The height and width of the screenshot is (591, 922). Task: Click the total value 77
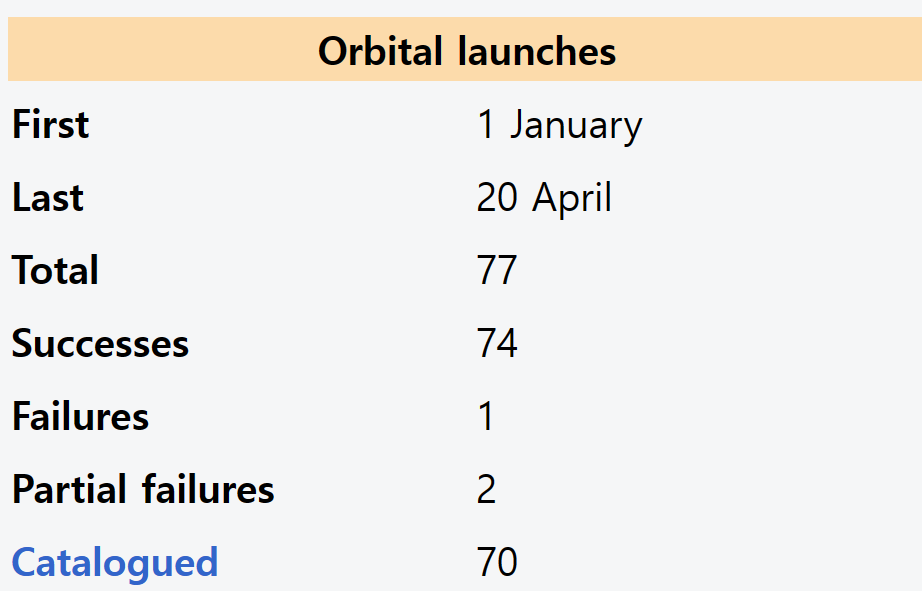497,271
